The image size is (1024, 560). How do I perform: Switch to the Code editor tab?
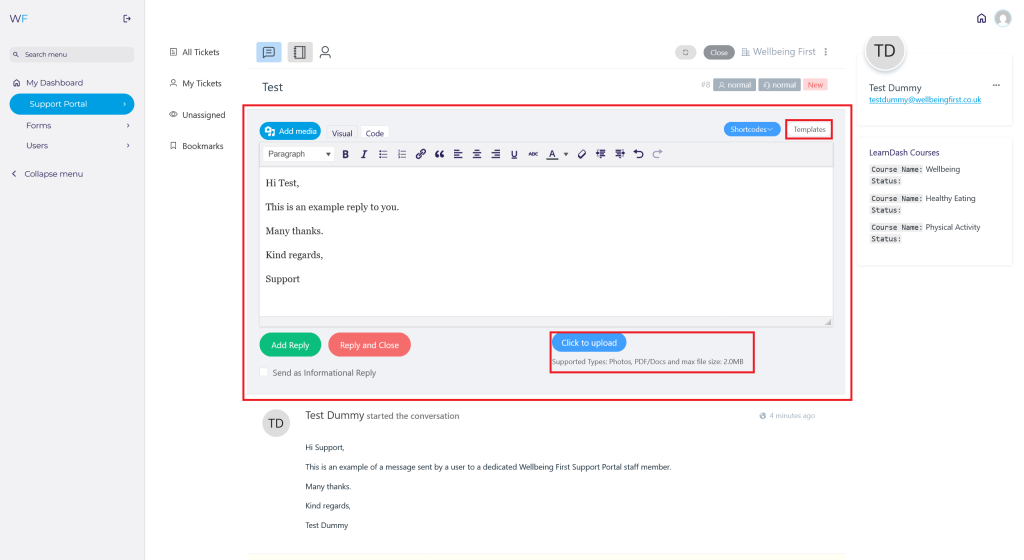(x=374, y=133)
